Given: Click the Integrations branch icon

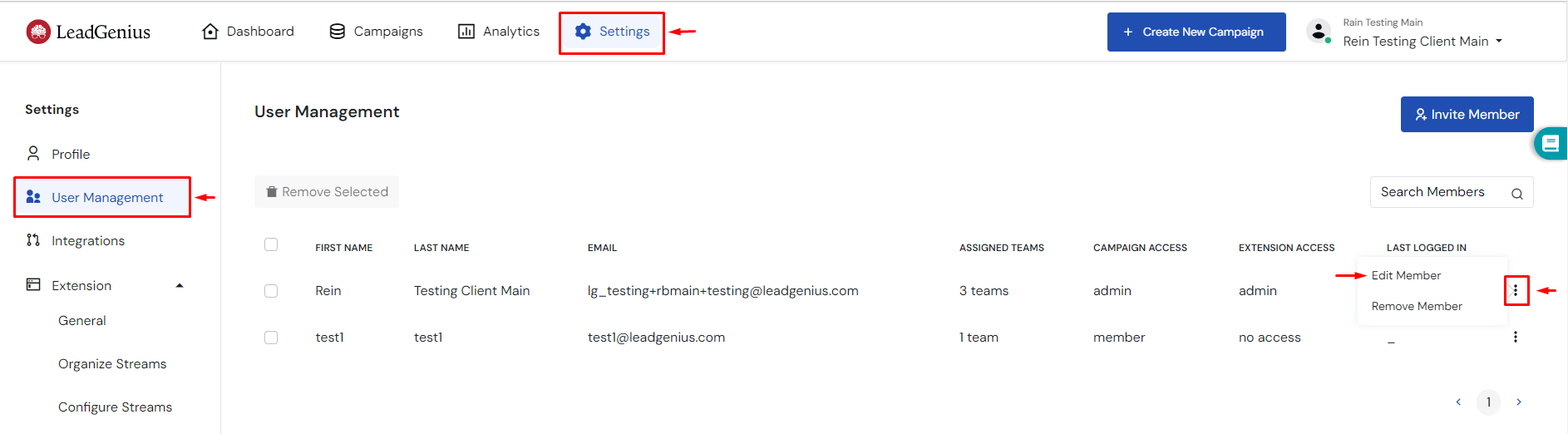Looking at the screenshot, I should coord(33,240).
